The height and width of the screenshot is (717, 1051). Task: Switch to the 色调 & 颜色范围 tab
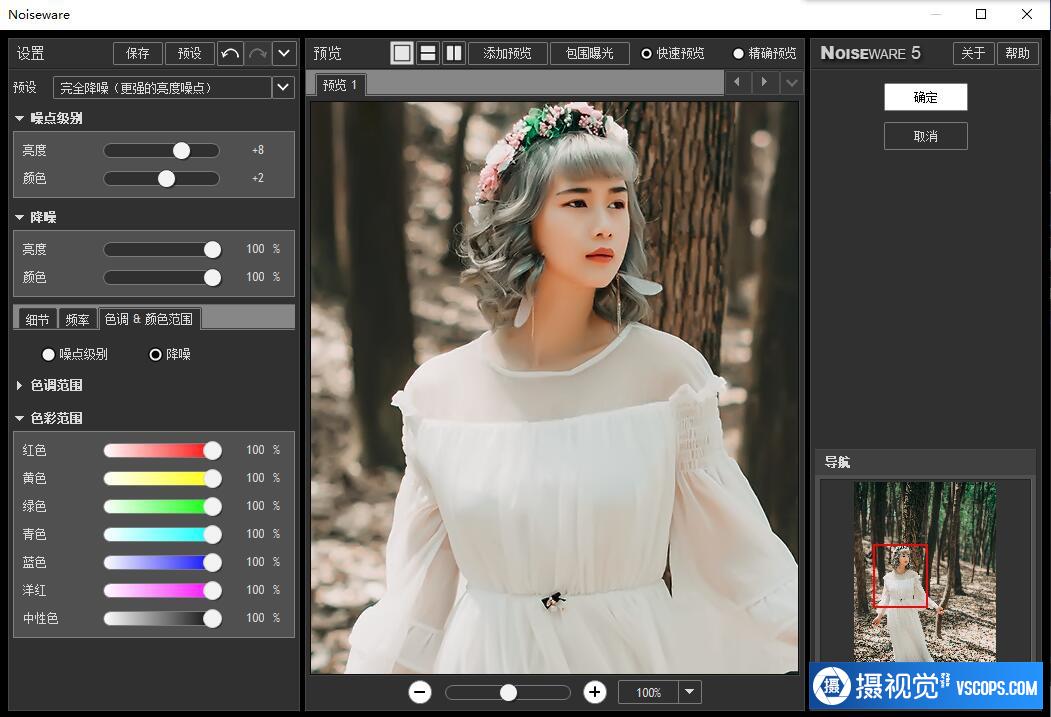(x=149, y=319)
